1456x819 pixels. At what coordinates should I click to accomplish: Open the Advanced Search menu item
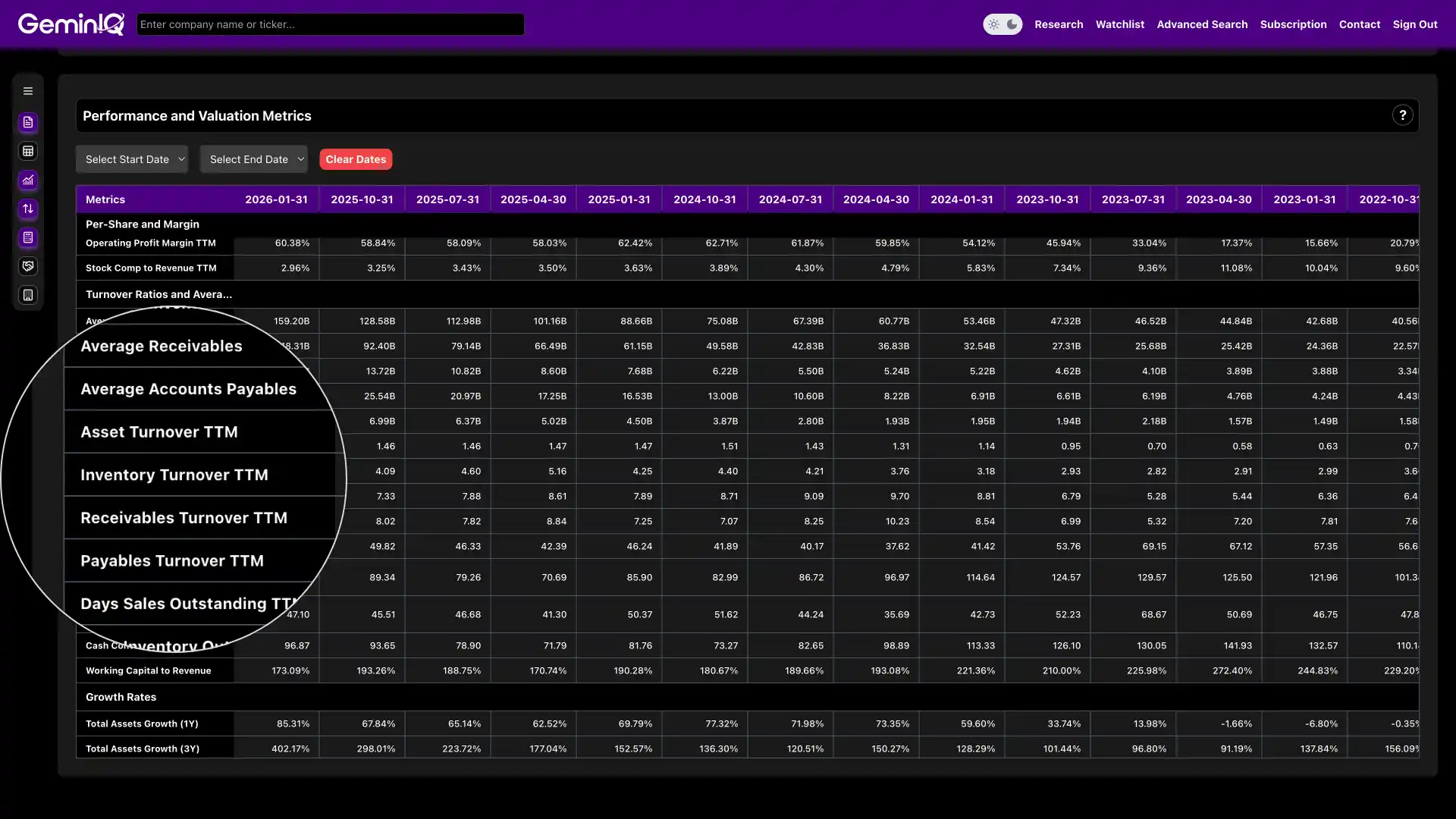[x=1202, y=24]
